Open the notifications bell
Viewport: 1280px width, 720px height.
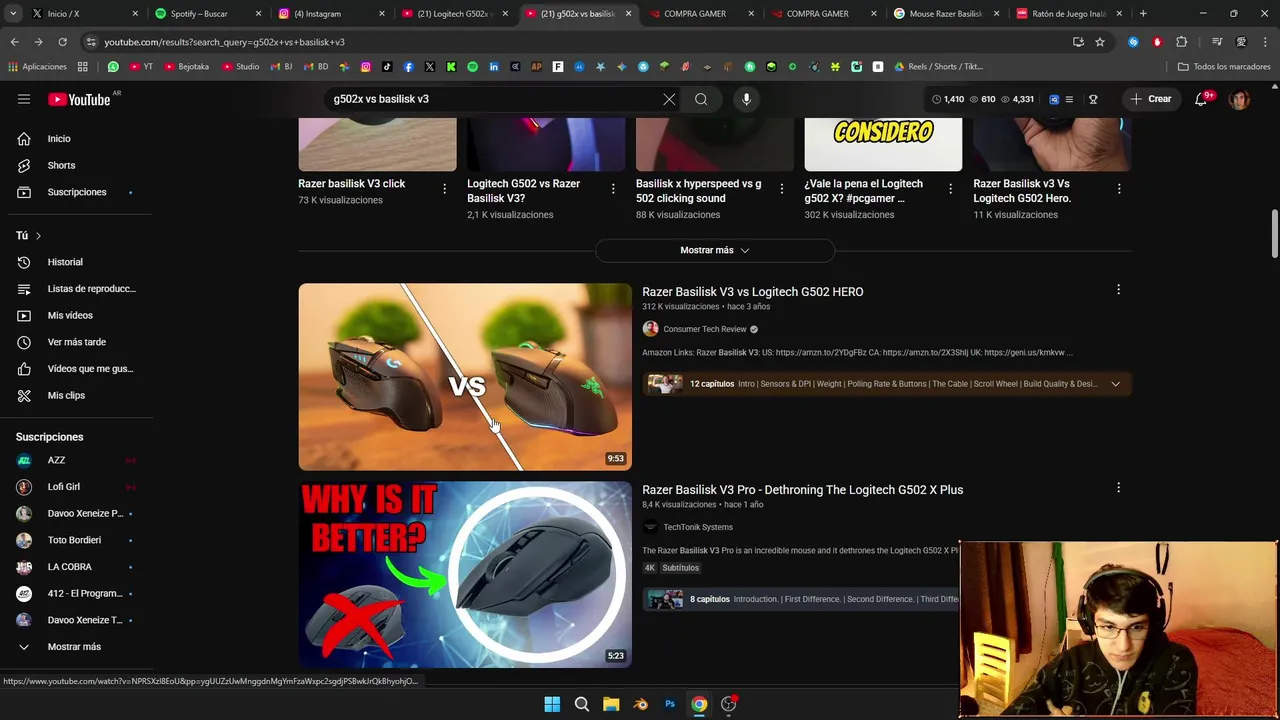(x=1201, y=99)
